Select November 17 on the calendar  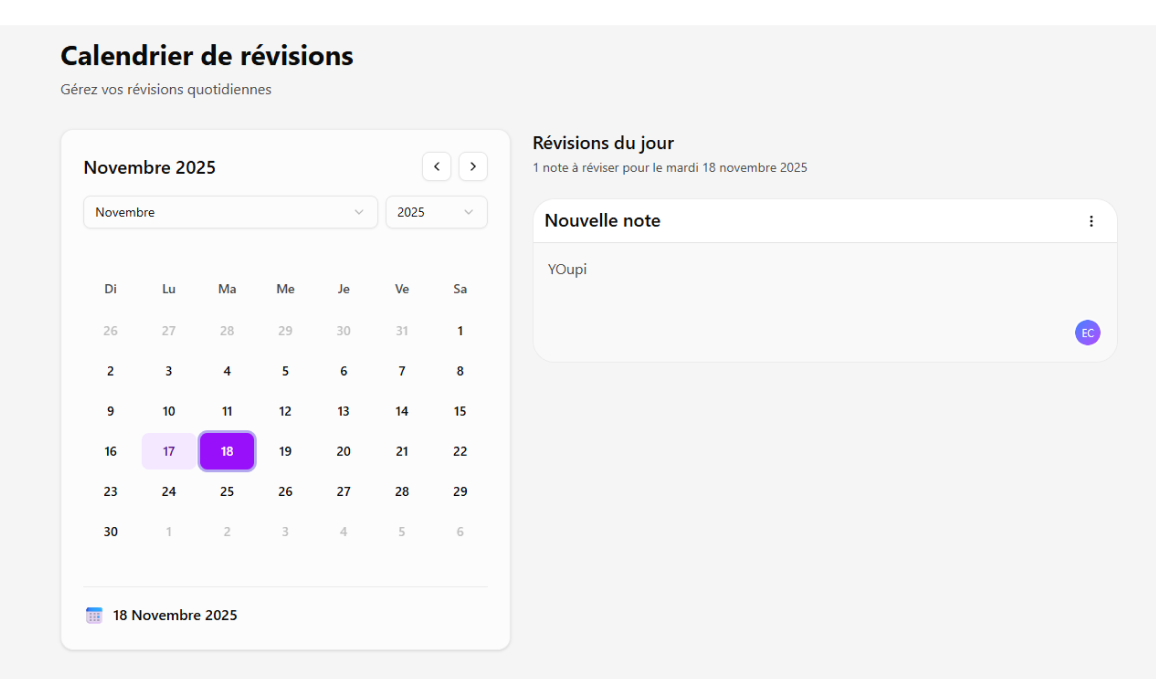tap(168, 451)
